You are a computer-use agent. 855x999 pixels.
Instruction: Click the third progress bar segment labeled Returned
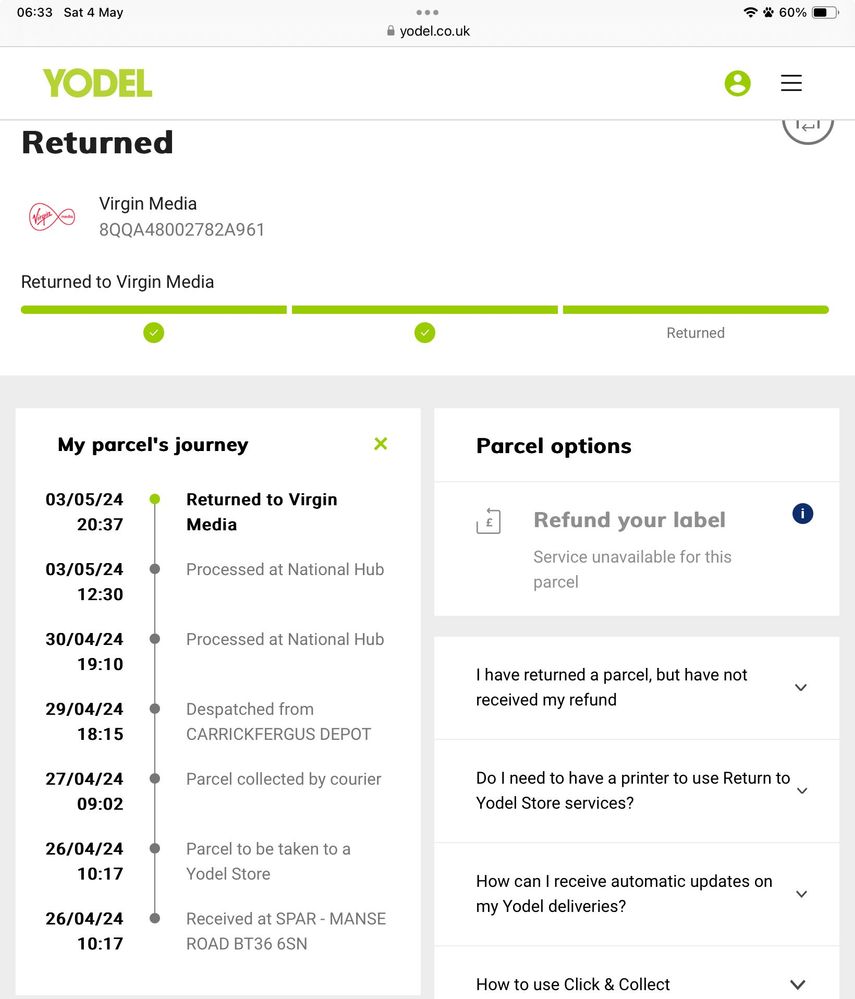click(x=696, y=310)
